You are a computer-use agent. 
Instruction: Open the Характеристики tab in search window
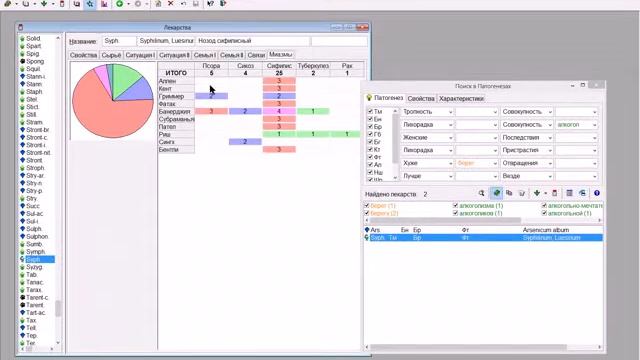[461, 99]
